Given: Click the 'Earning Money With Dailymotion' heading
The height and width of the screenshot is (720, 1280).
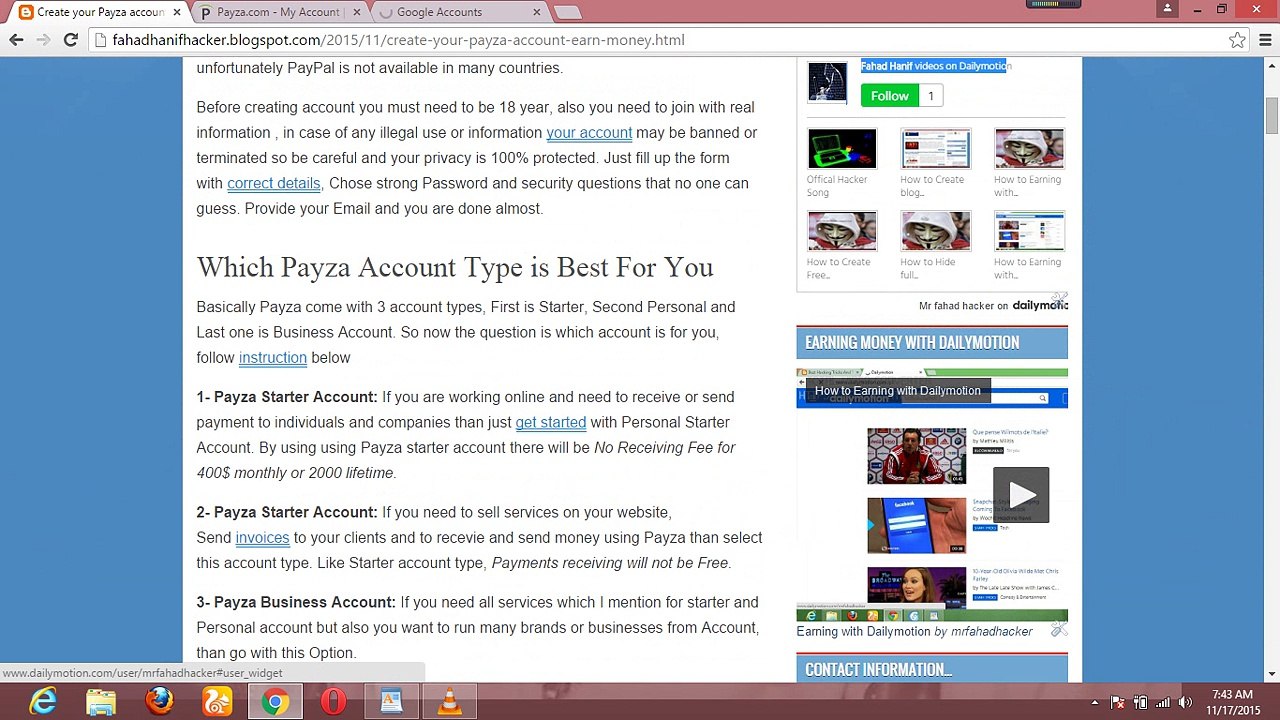Looking at the screenshot, I should coord(912,342).
